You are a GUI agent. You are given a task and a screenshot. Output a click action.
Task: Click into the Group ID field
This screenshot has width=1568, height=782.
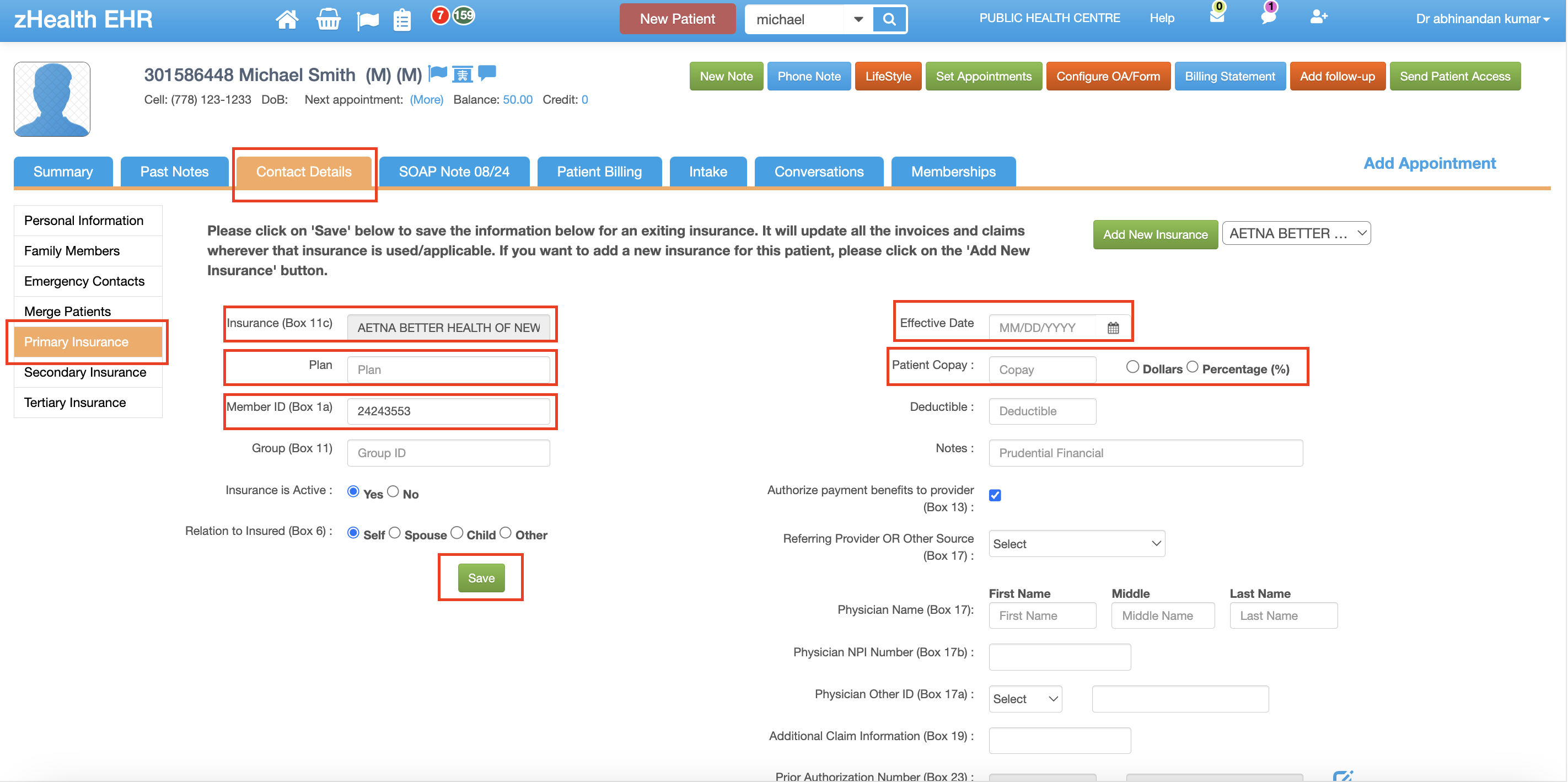449,453
